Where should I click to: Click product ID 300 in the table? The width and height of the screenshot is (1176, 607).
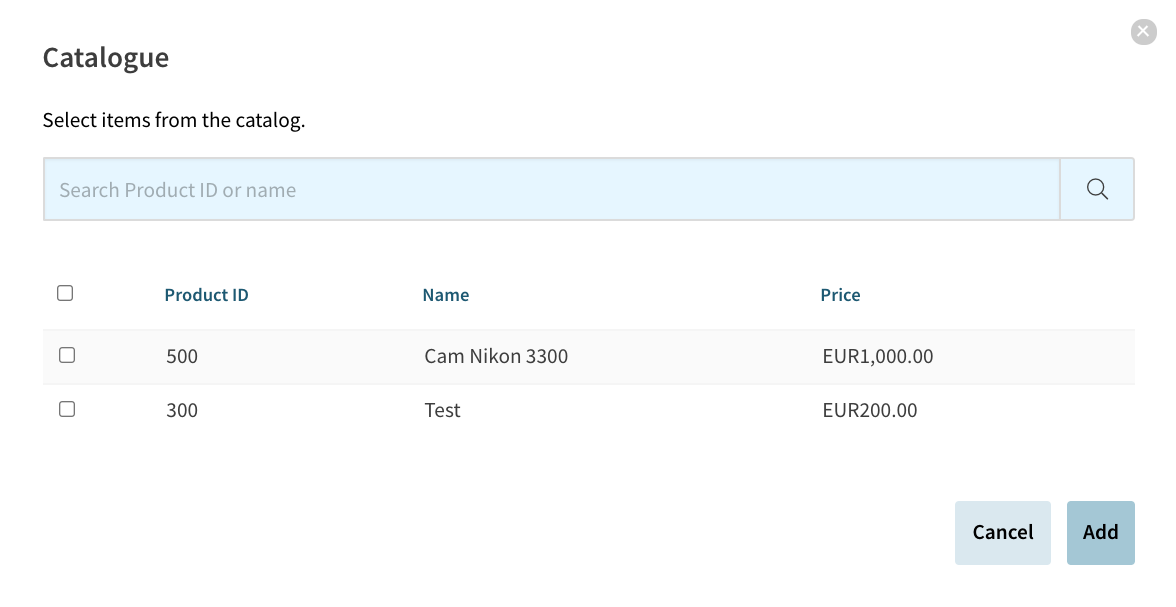pos(182,410)
